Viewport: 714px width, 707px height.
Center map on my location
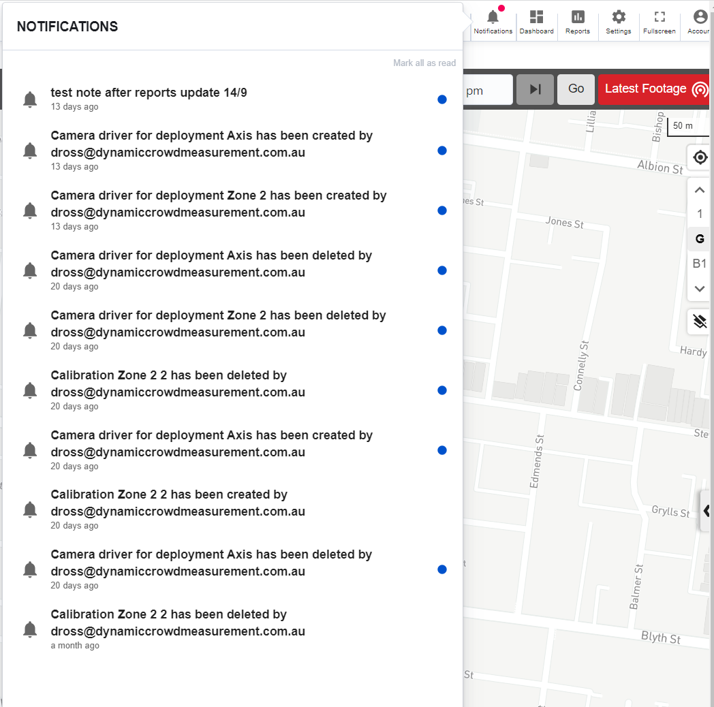click(x=700, y=158)
